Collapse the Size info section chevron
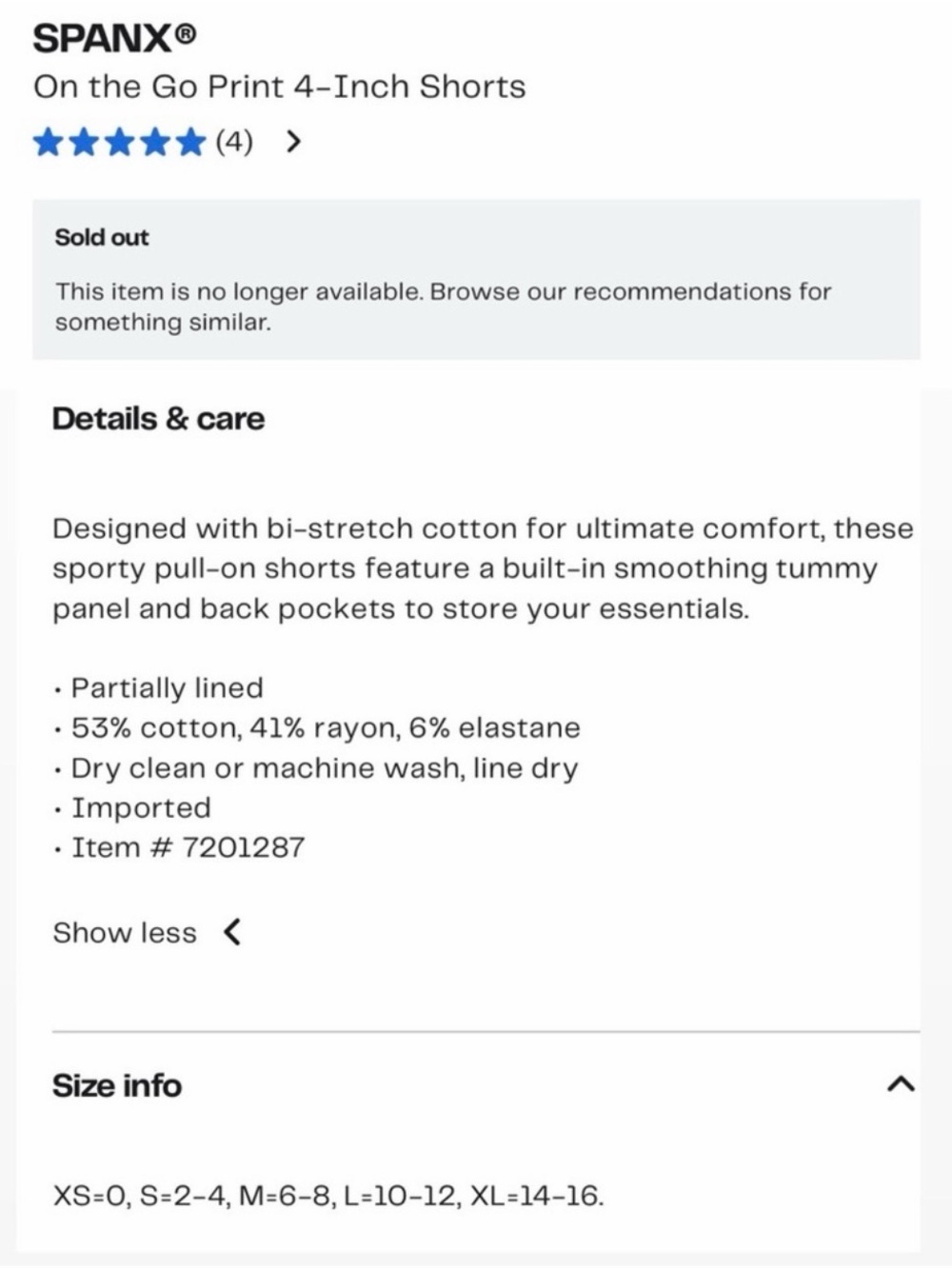Screen dimensions: 952x1269 [x=901, y=1084]
